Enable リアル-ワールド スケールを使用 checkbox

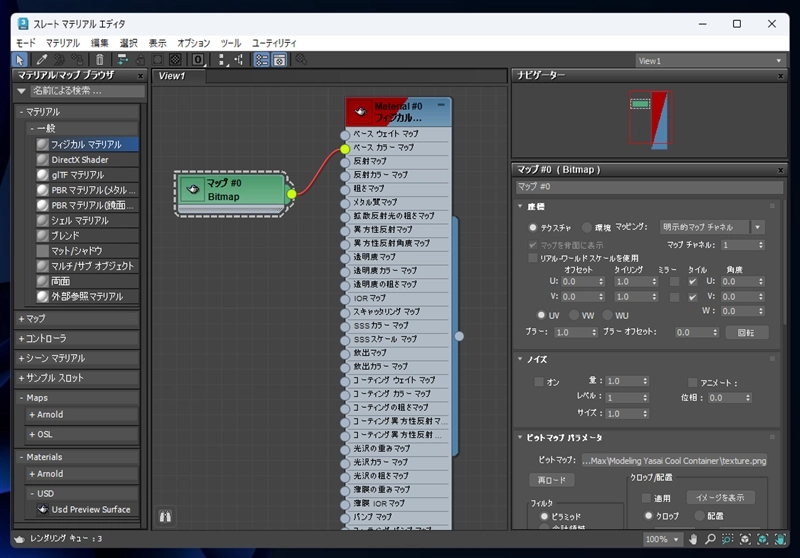pyautogui.click(x=533, y=258)
